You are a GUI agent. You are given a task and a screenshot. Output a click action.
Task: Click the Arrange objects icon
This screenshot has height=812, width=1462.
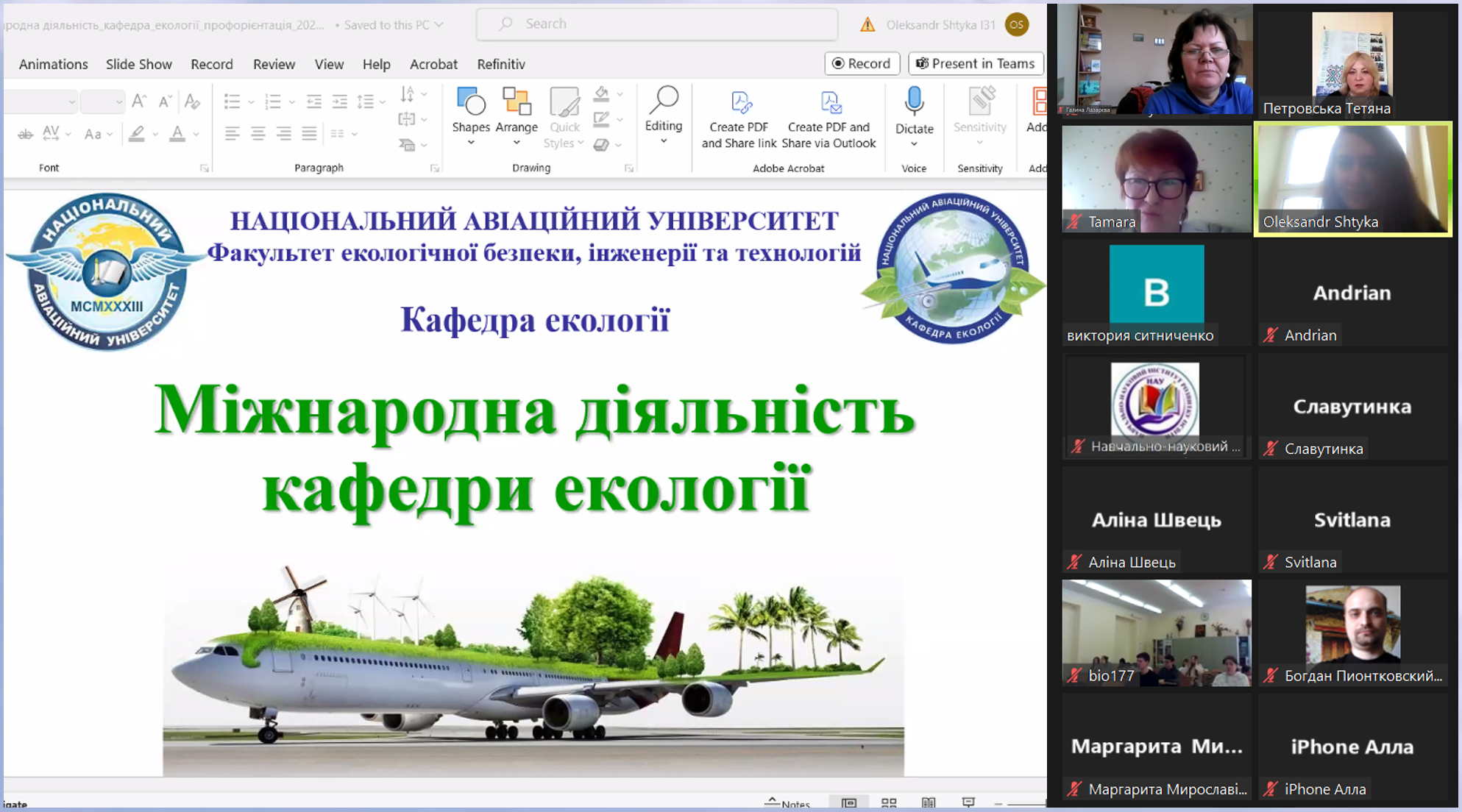[x=517, y=103]
